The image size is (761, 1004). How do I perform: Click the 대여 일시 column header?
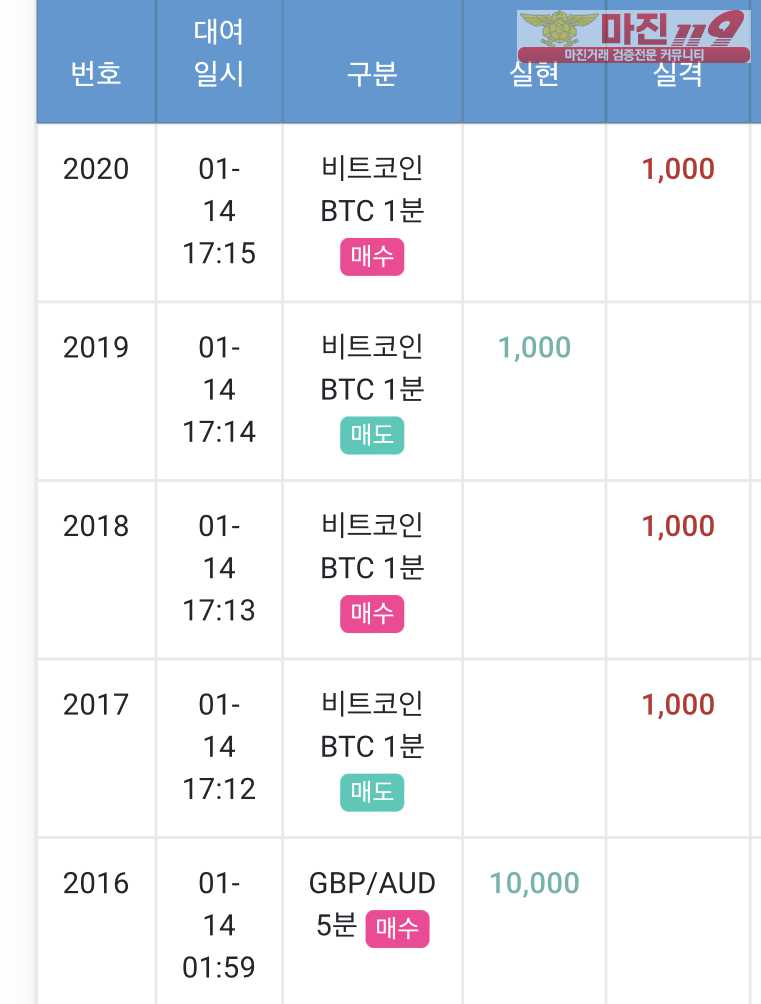[219, 52]
